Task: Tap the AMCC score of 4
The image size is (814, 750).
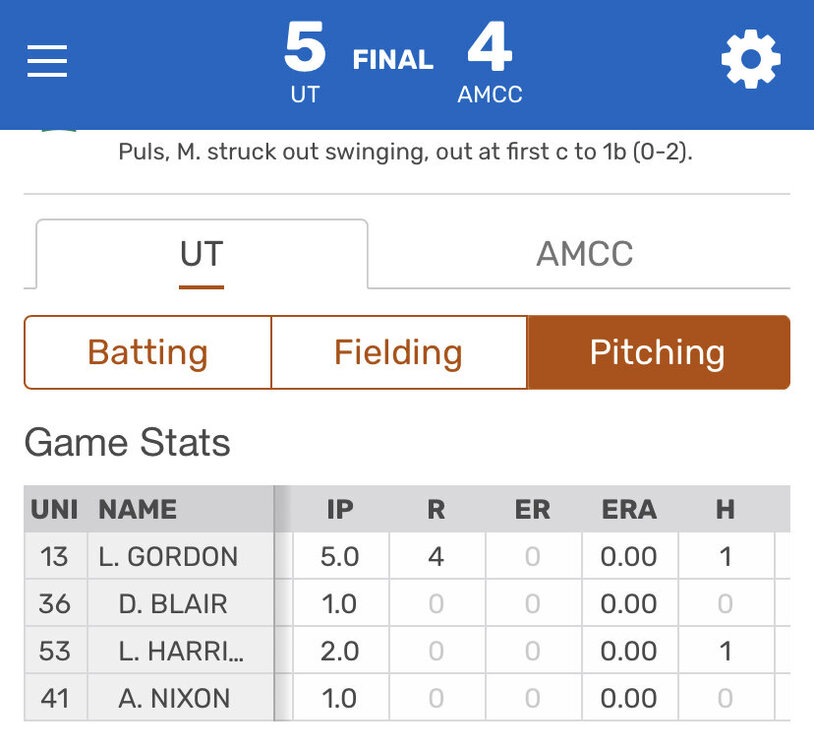Action: pos(489,50)
